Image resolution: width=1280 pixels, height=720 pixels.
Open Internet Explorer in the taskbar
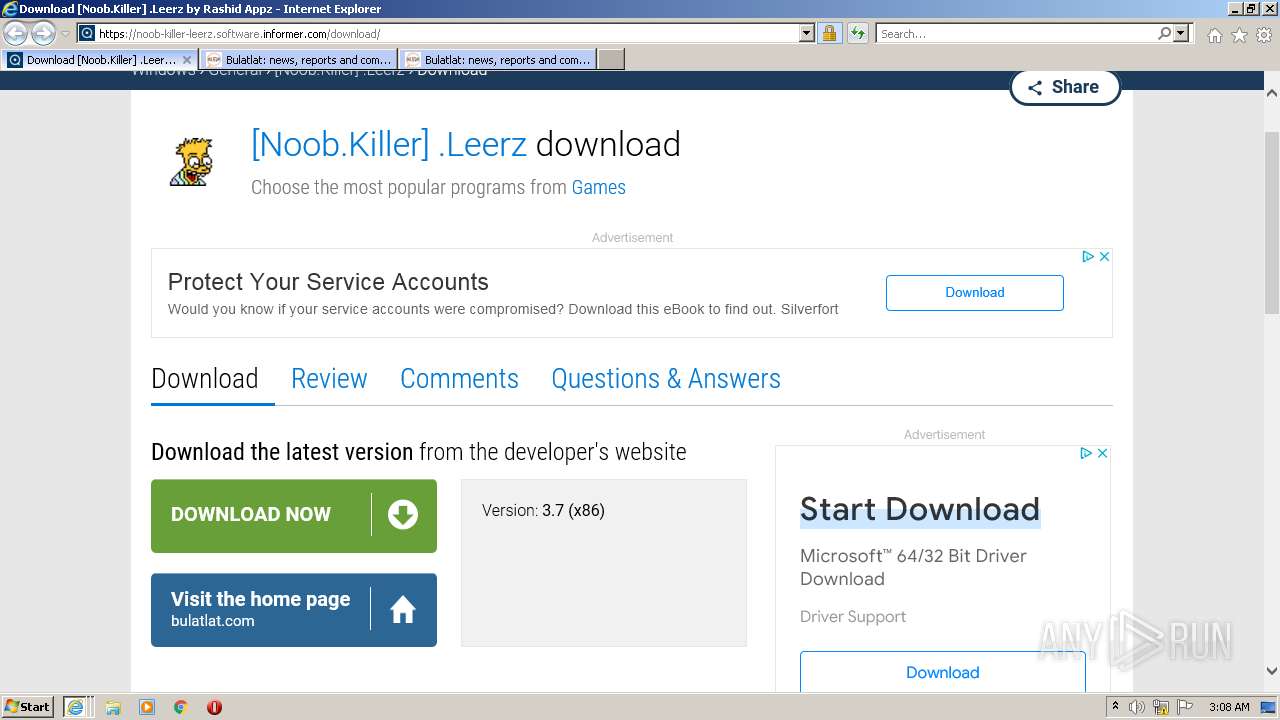pyautogui.click(x=76, y=707)
